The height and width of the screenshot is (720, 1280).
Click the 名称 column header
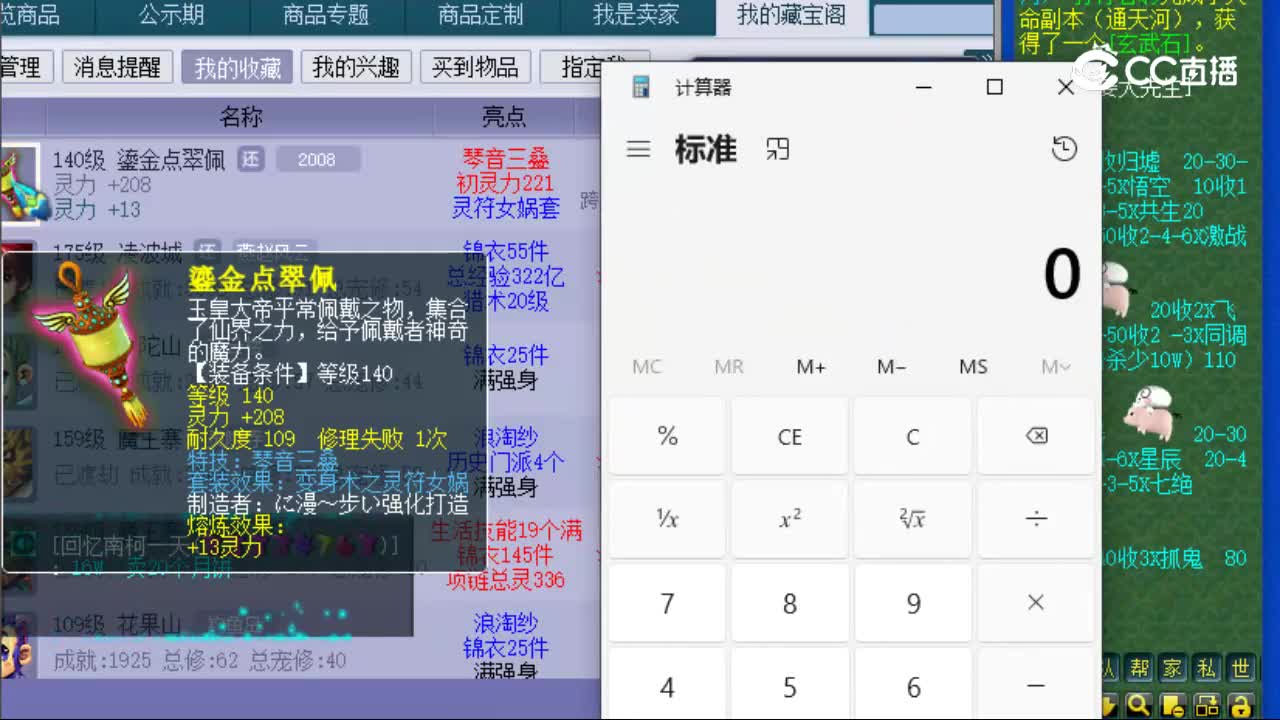[x=241, y=117]
